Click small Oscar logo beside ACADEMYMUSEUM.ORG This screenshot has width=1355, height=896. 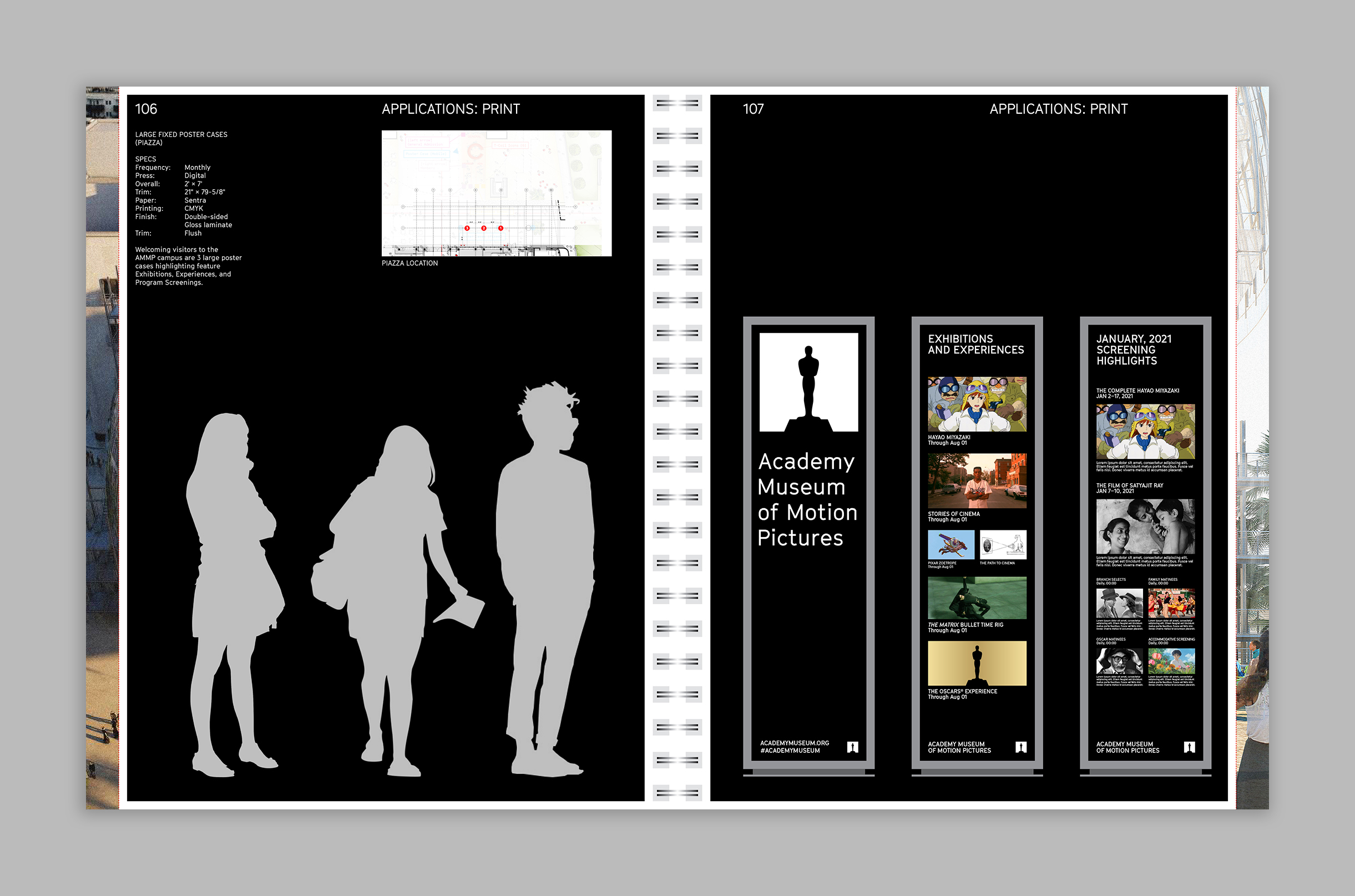click(852, 747)
